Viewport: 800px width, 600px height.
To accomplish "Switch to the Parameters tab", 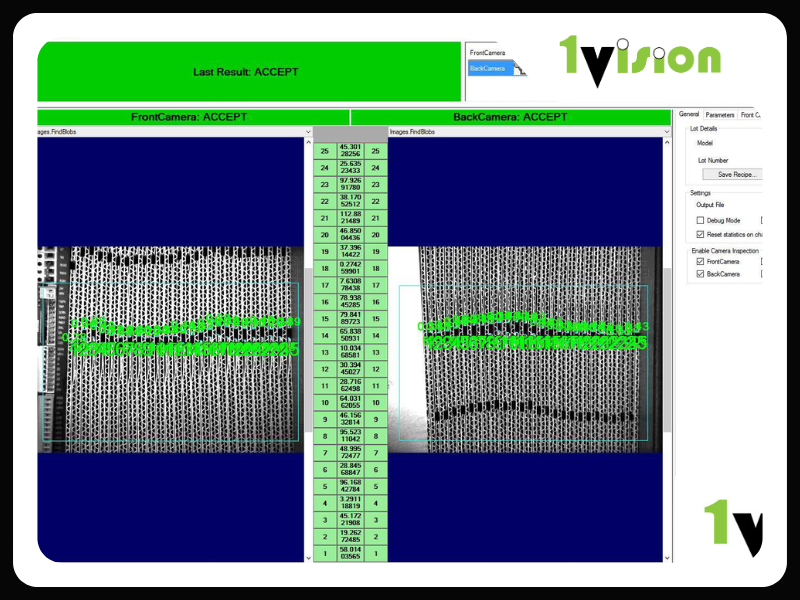I will point(719,115).
